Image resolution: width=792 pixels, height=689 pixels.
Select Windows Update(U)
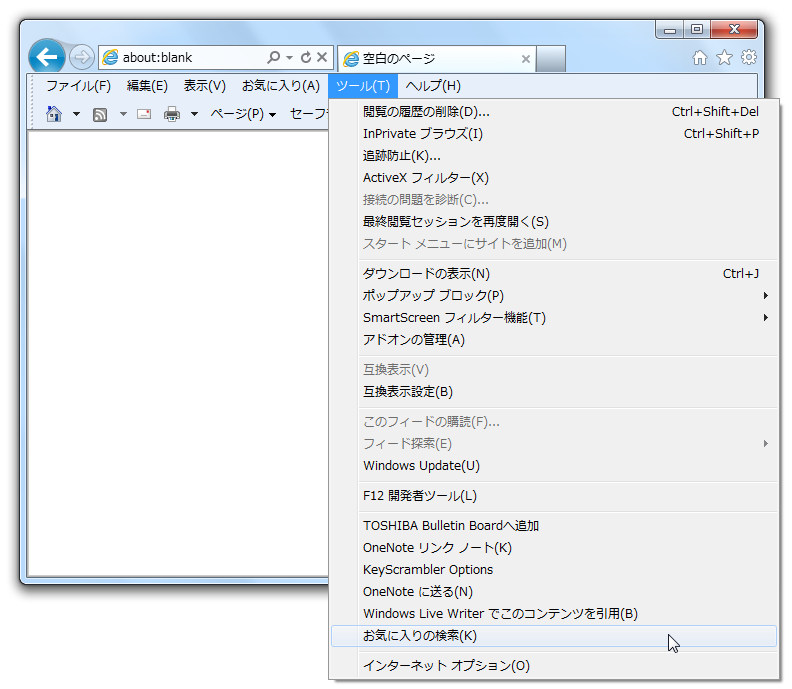tap(554, 466)
